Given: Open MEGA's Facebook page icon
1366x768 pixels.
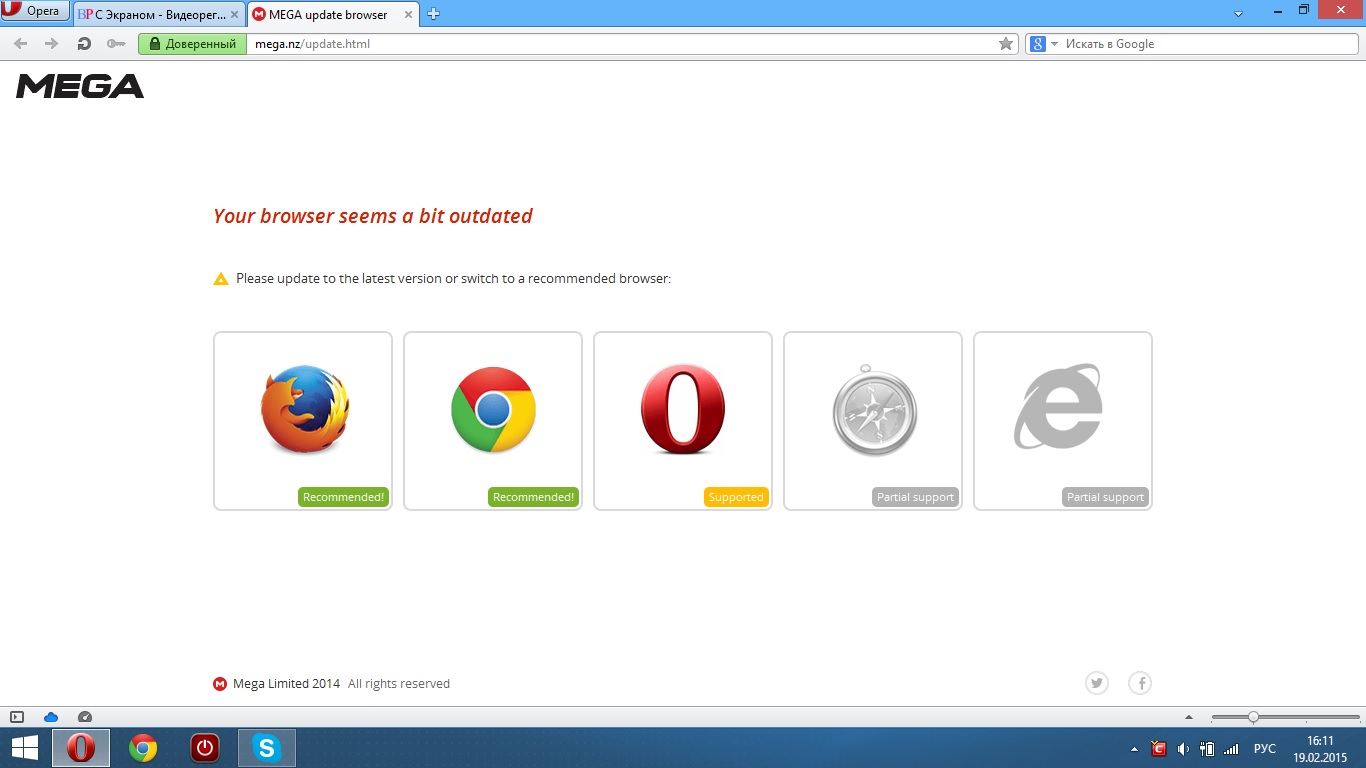Looking at the screenshot, I should tap(1140, 683).
